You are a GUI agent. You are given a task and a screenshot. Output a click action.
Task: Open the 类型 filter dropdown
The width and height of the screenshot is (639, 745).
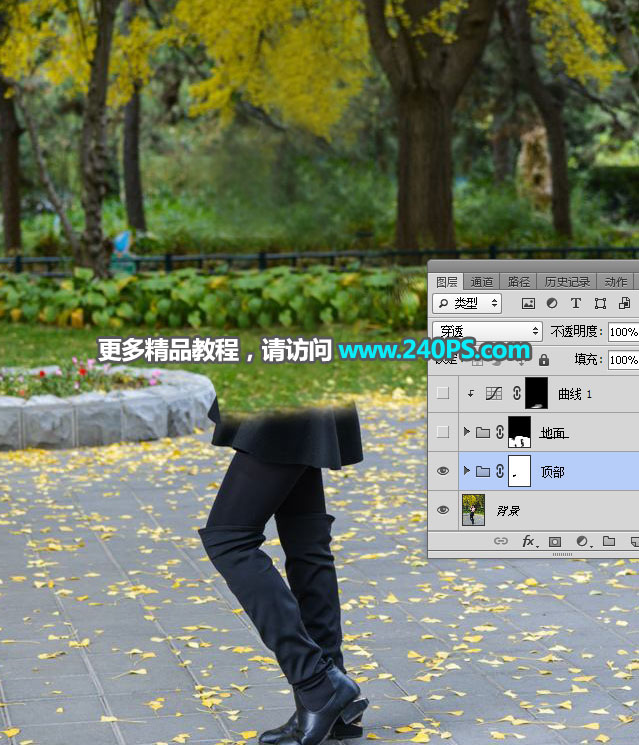[467, 303]
